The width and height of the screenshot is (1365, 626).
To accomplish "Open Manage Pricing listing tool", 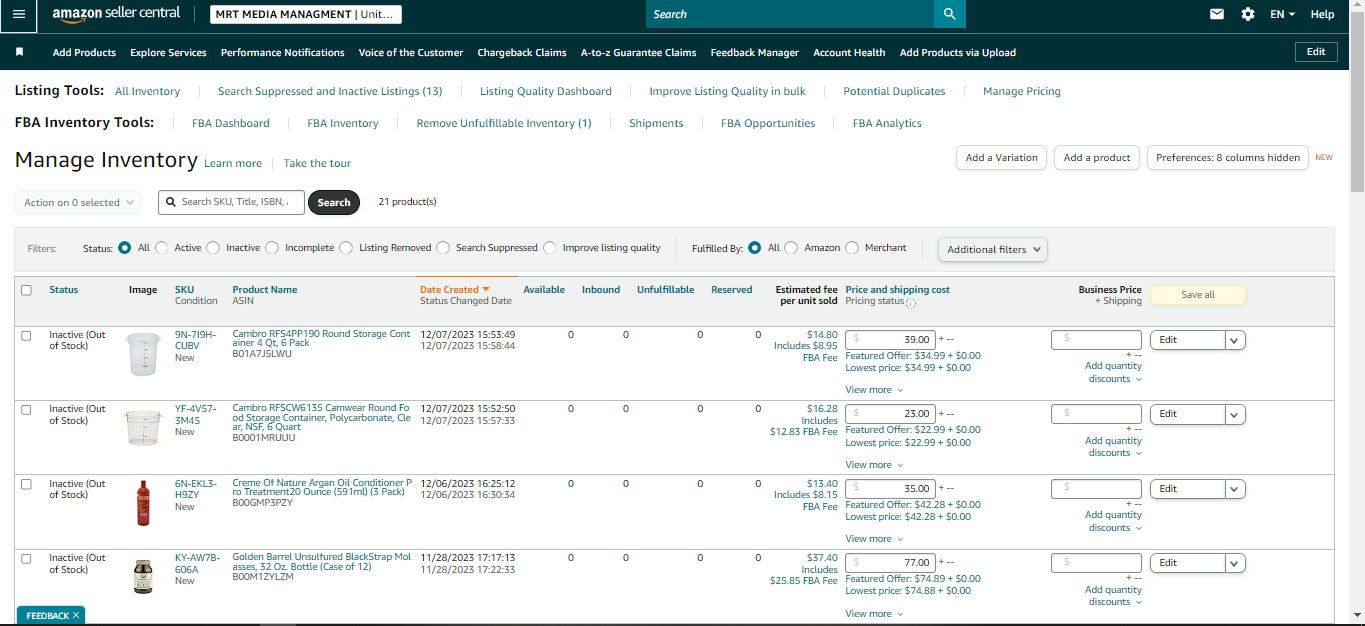I will [1021, 91].
